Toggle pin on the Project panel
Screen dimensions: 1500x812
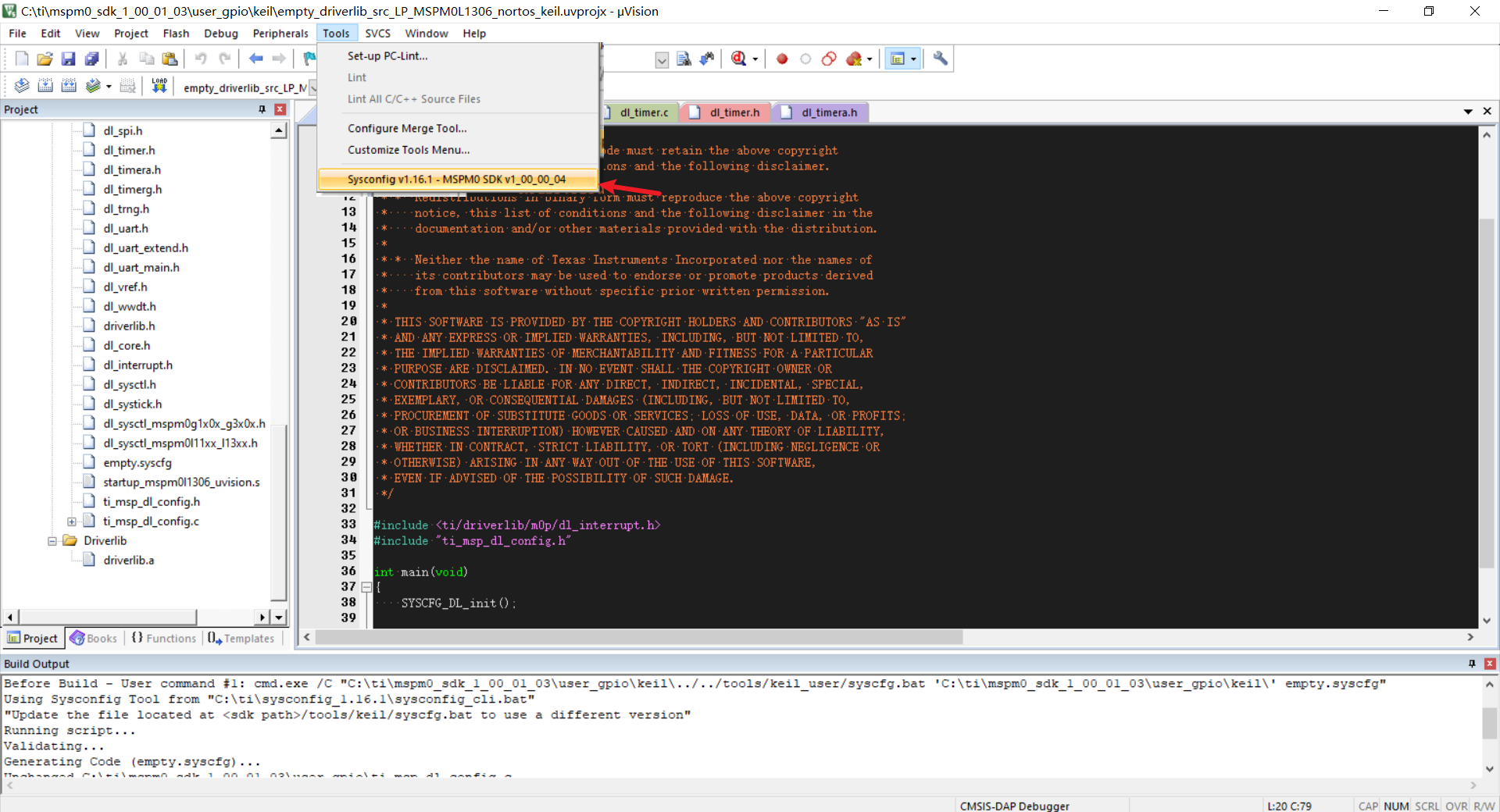pos(262,109)
